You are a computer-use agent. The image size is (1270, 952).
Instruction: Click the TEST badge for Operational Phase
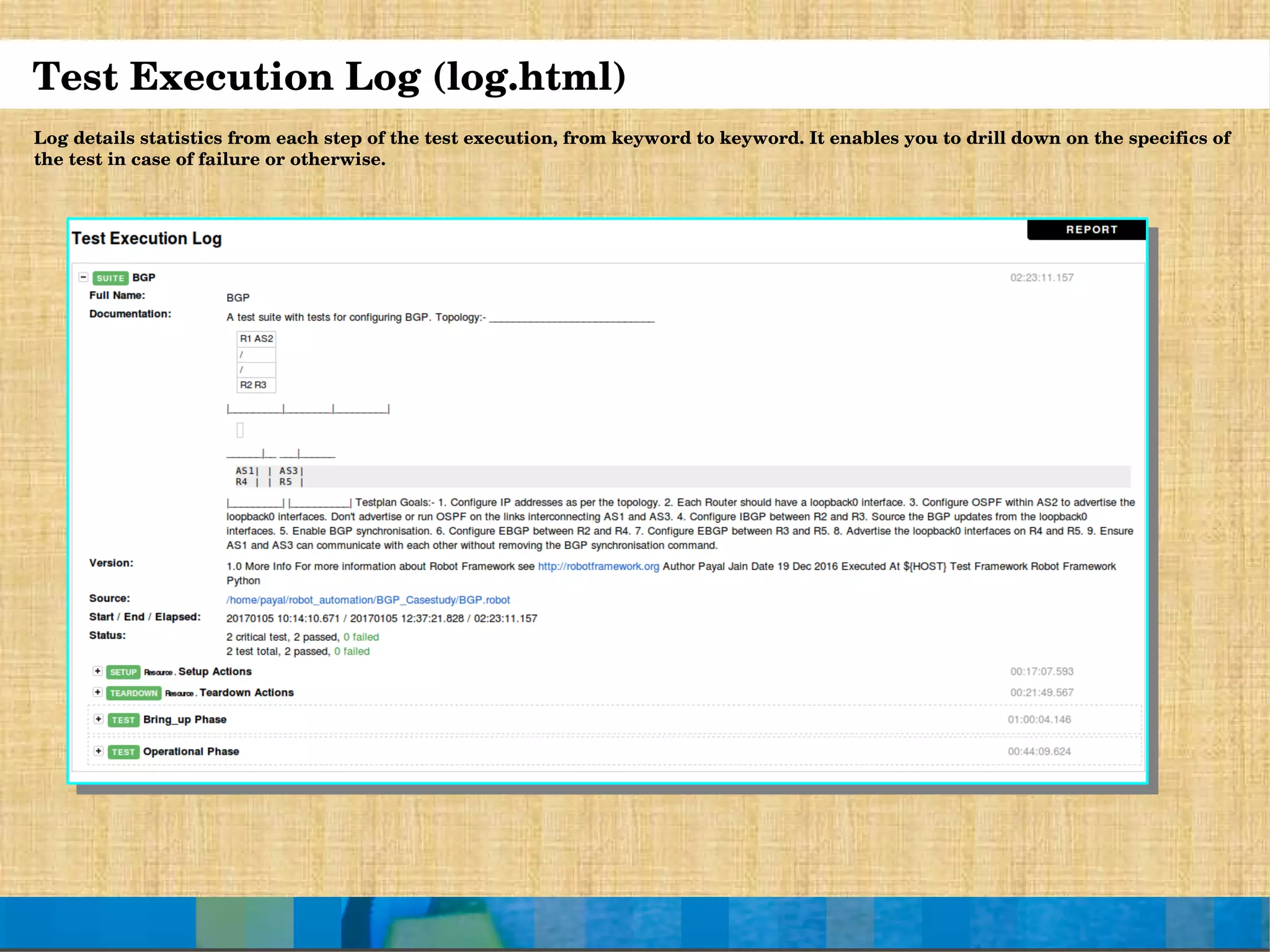point(123,752)
